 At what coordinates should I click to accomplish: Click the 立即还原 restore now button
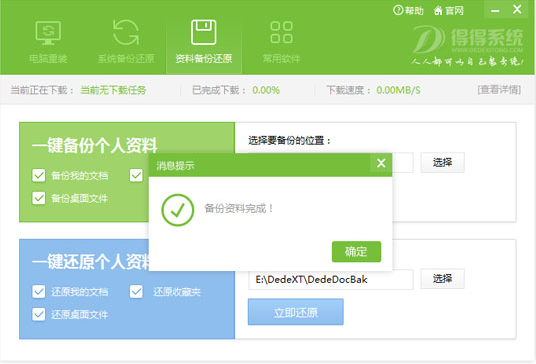click(x=296, y=312)
